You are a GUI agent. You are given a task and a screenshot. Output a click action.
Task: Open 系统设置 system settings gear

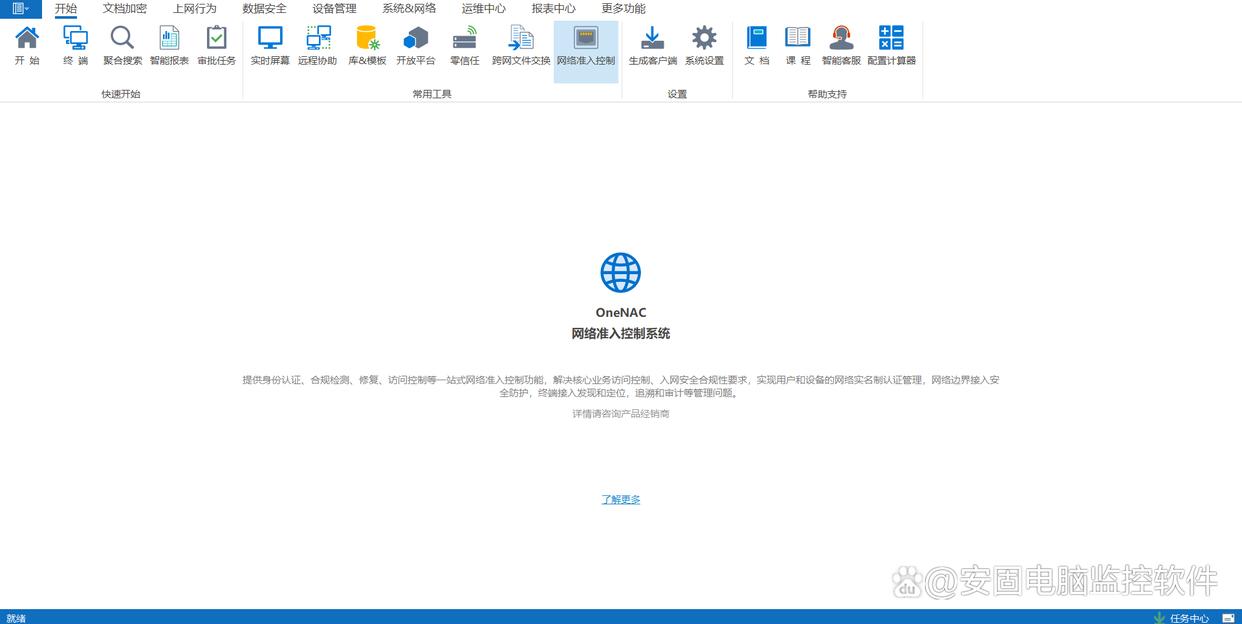pos(704,46)
